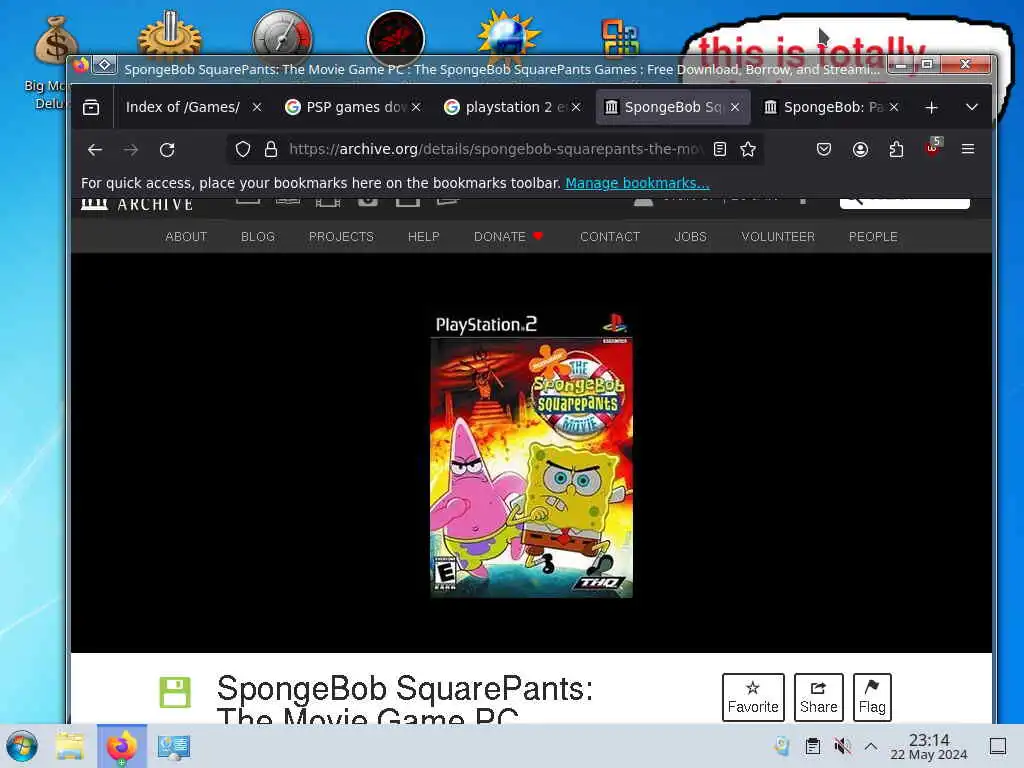1024x768 pixels.
Task: Click the archive.org URL address field
Action: [494, 150]
